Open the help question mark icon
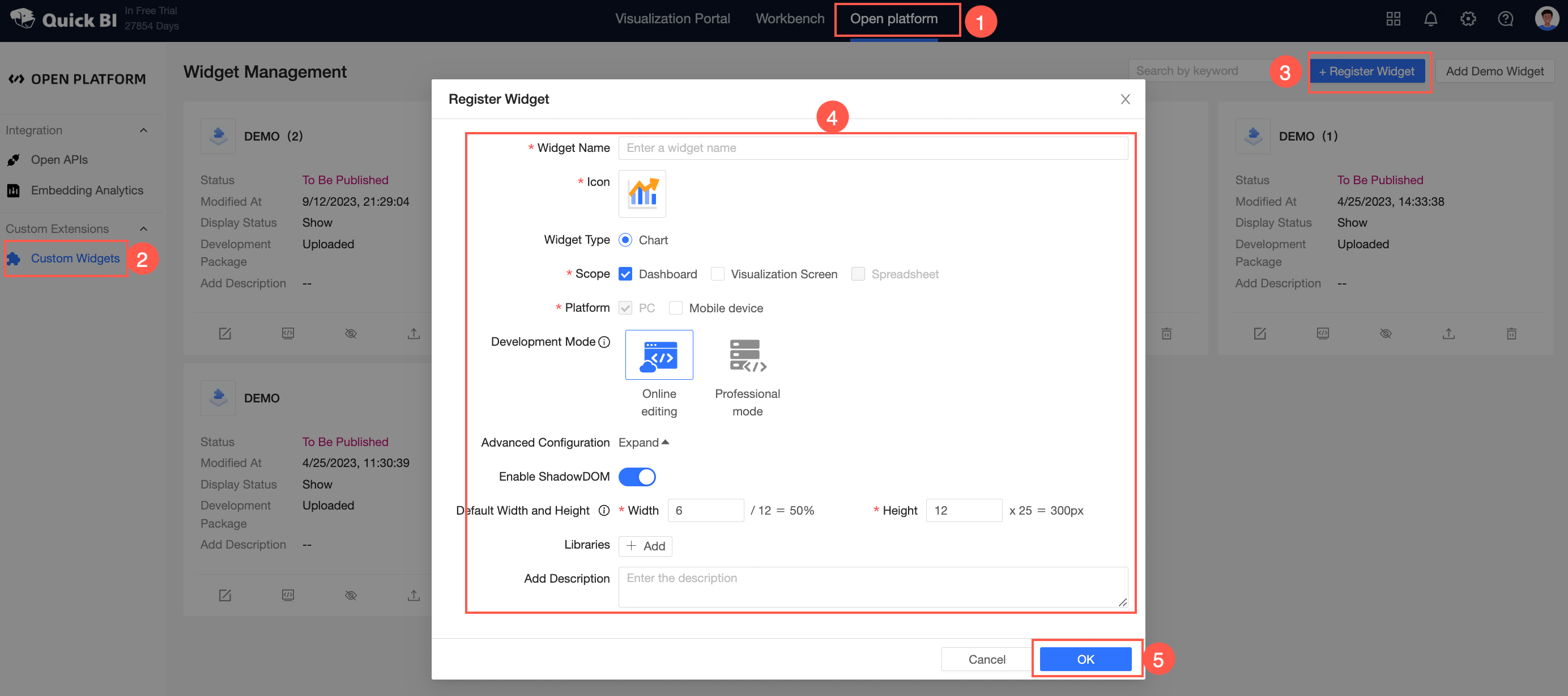Screen dimensions: 1568x696 [1505, 19]
